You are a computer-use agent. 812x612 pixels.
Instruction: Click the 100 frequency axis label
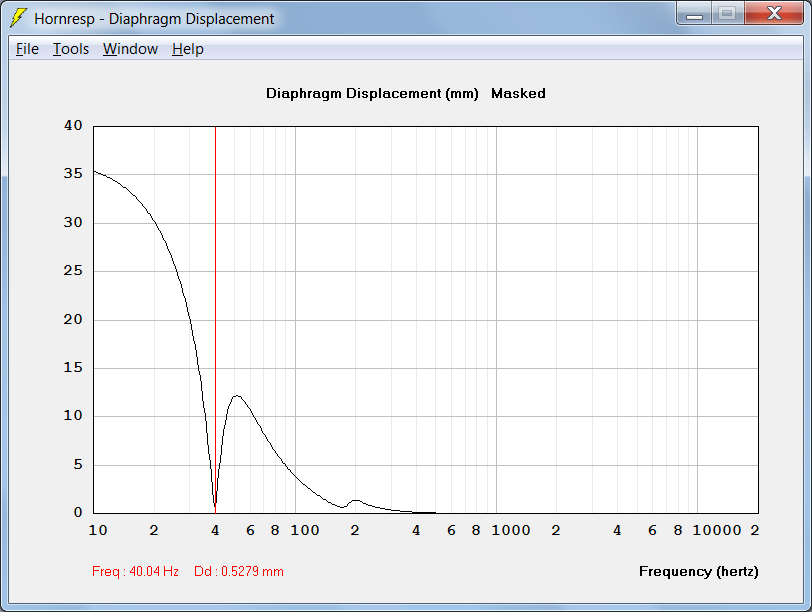(x=304, y=530)
